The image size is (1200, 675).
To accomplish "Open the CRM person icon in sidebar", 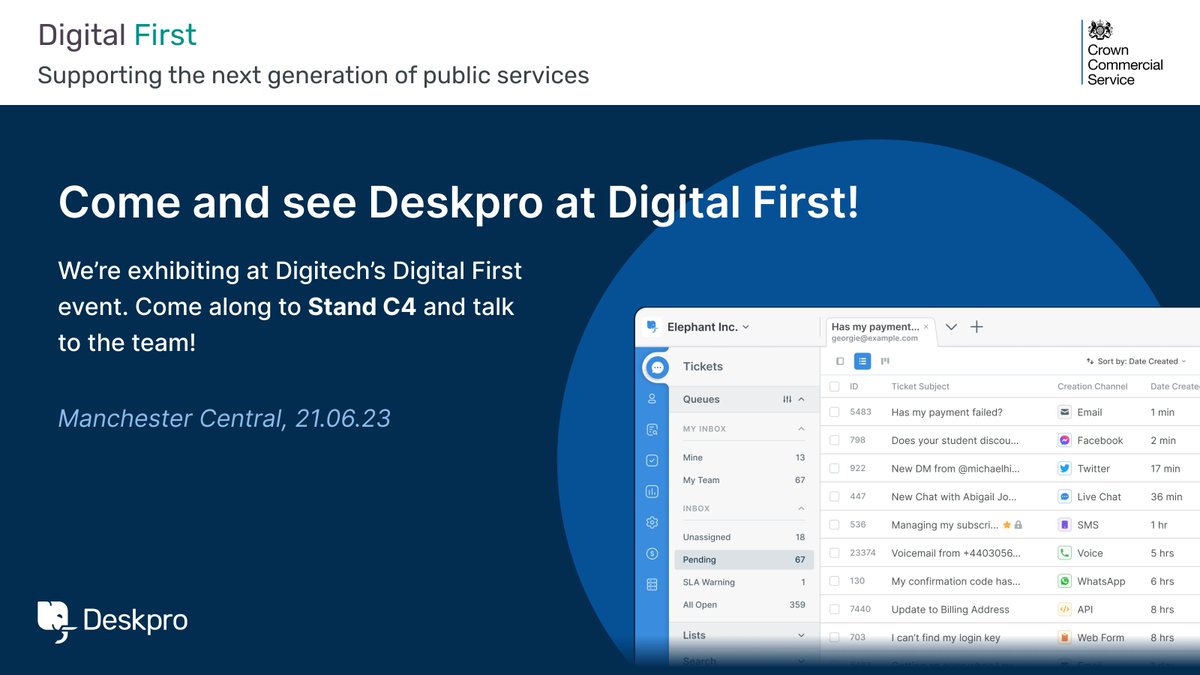I will click(652, 398).
